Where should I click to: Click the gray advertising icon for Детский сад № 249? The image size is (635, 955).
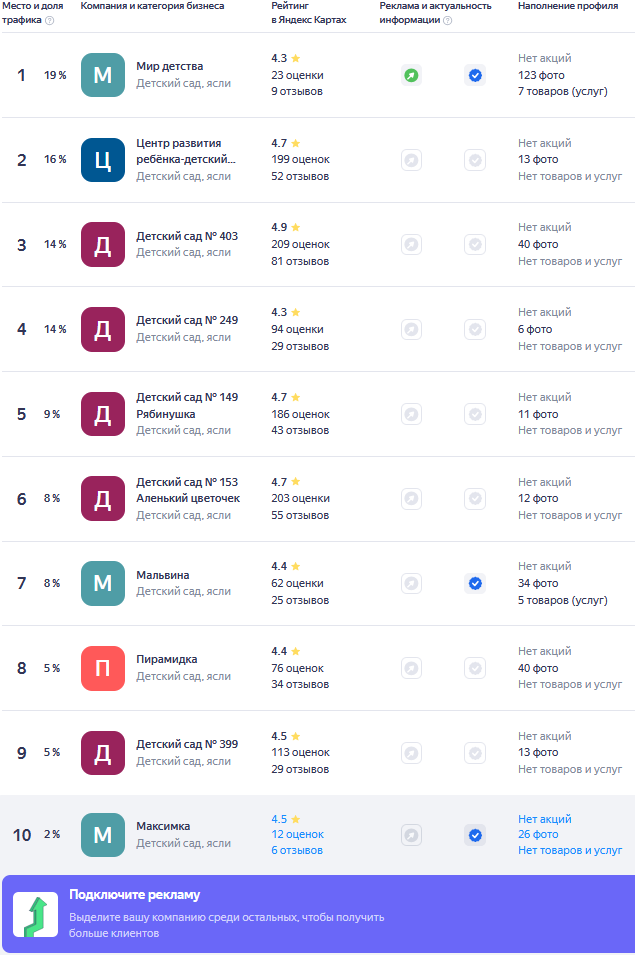pos(411,329)
